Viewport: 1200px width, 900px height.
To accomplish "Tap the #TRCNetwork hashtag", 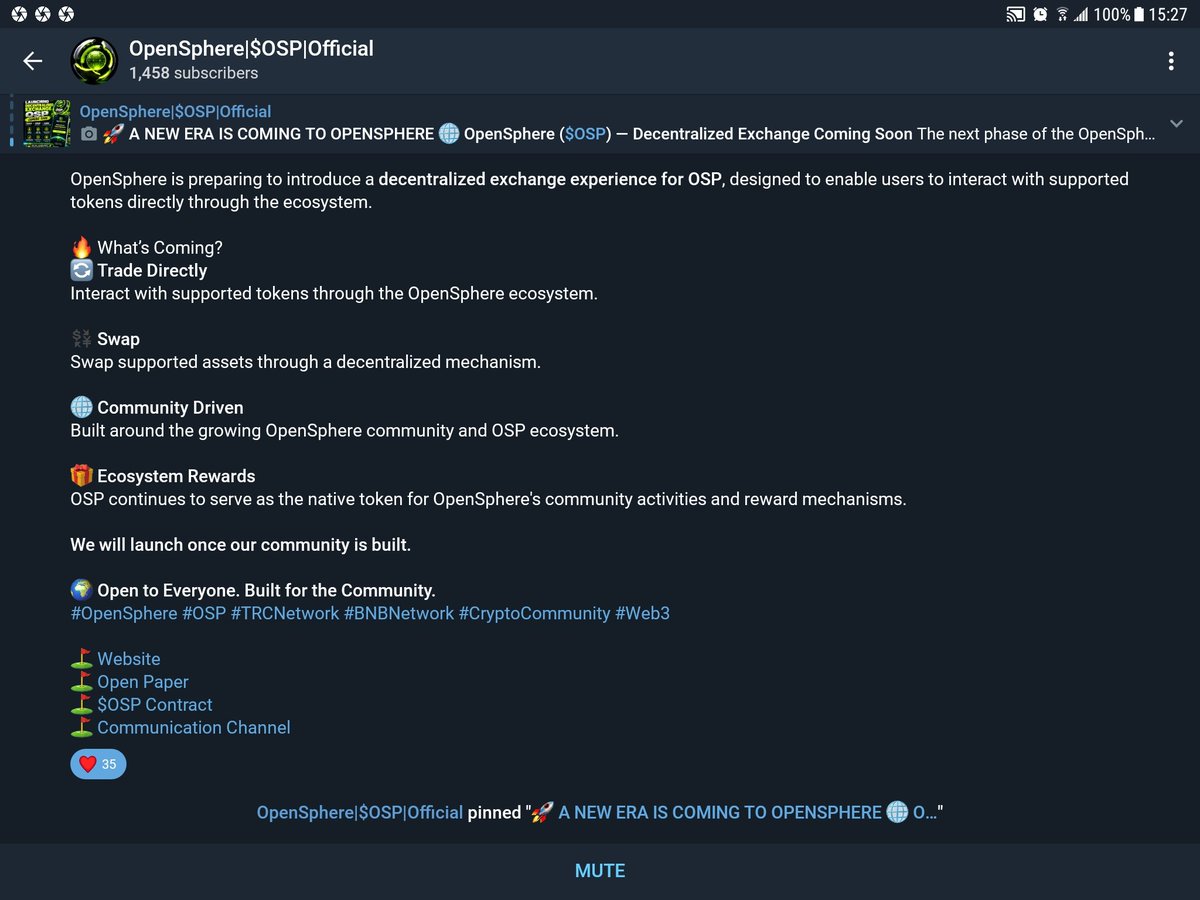I will click(x=284, y=613).
